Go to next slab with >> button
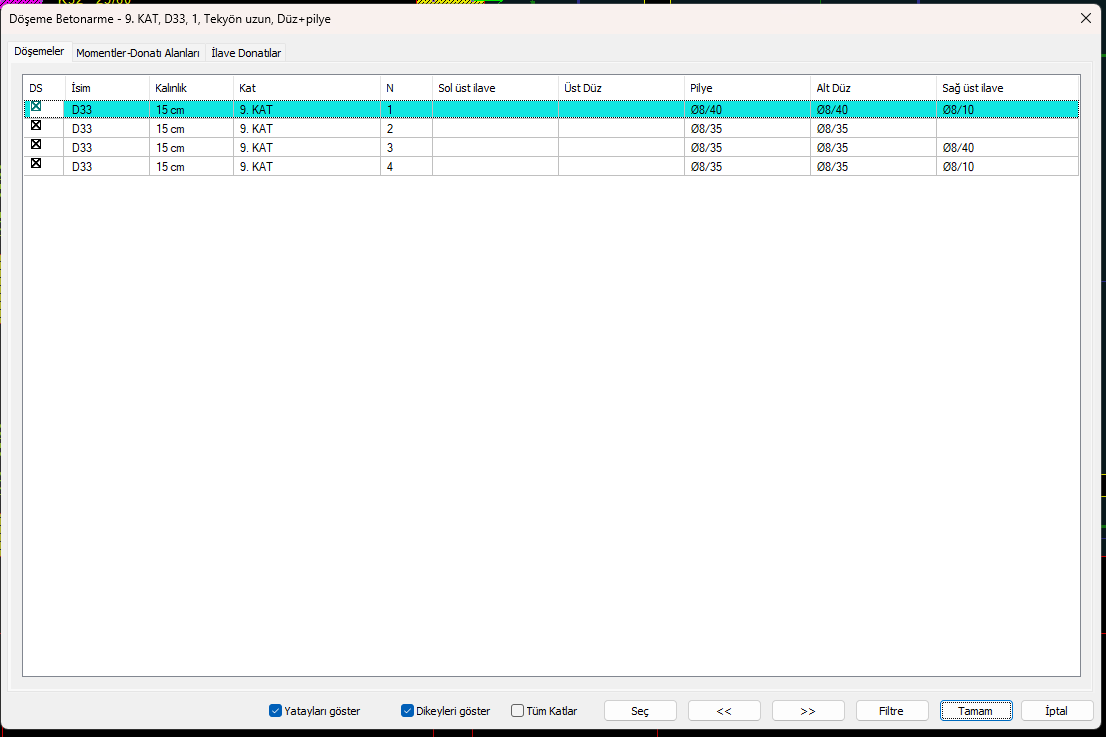 (808, 711)
